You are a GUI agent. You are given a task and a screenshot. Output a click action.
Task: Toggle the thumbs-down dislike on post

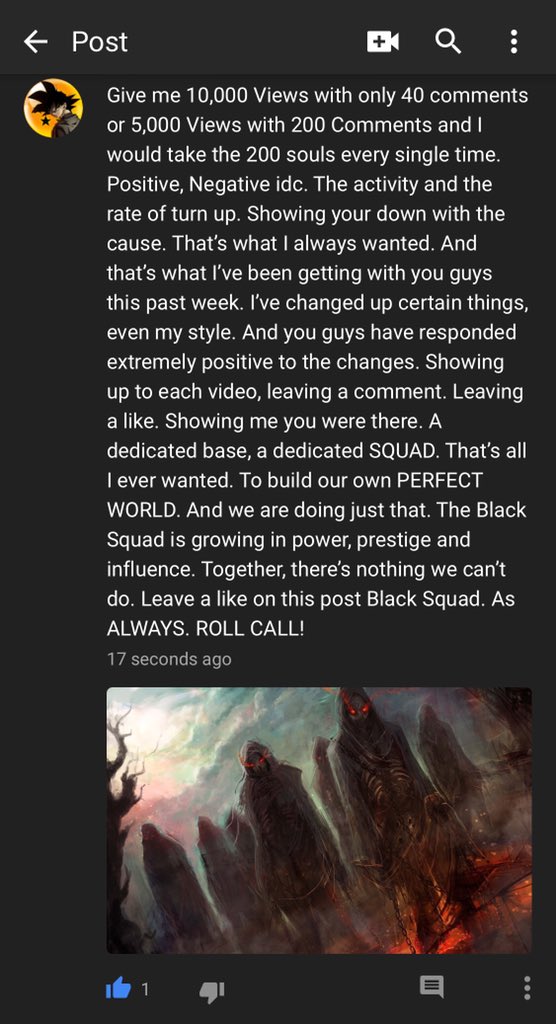pyautogui.click(x=212, y=991)
